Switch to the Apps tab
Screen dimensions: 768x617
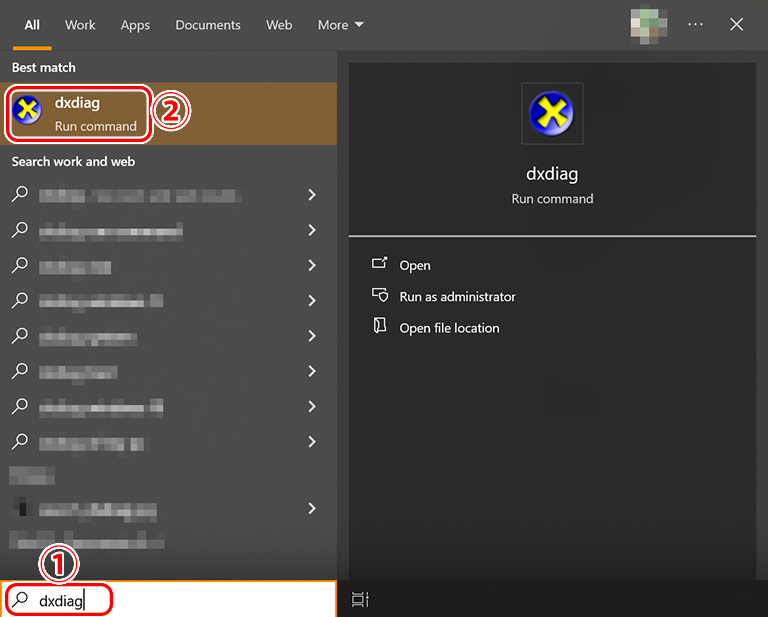pyautogui.click(x=135, y=25)
